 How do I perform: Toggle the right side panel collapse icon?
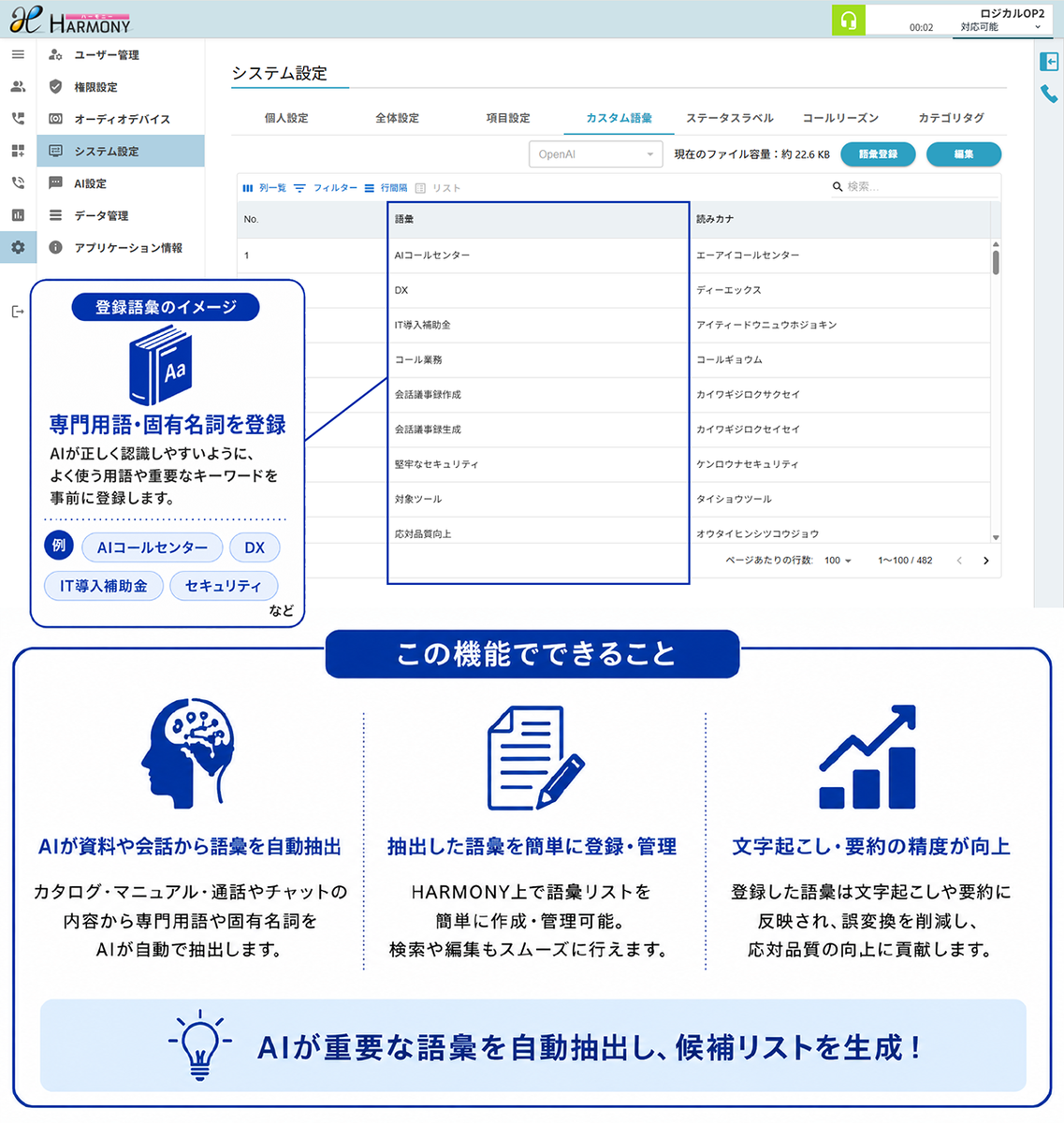tap(1049, 62)
